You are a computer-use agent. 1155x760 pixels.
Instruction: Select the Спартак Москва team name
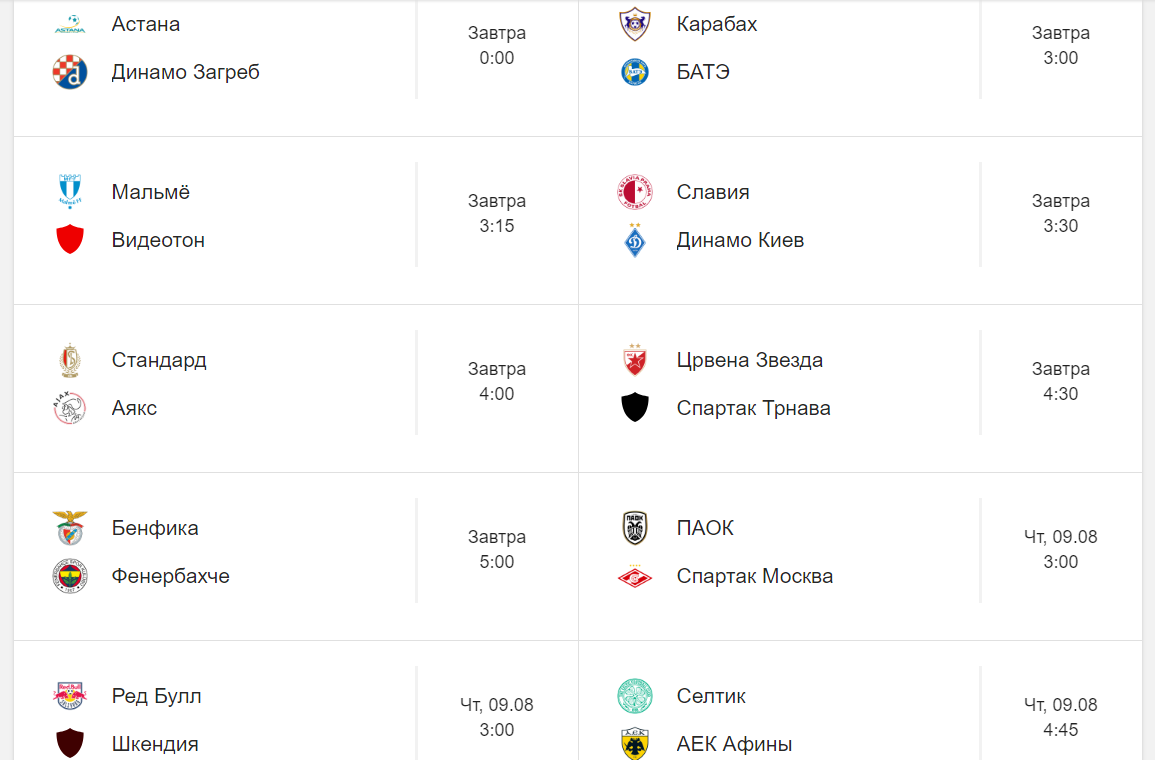[754, 576]
